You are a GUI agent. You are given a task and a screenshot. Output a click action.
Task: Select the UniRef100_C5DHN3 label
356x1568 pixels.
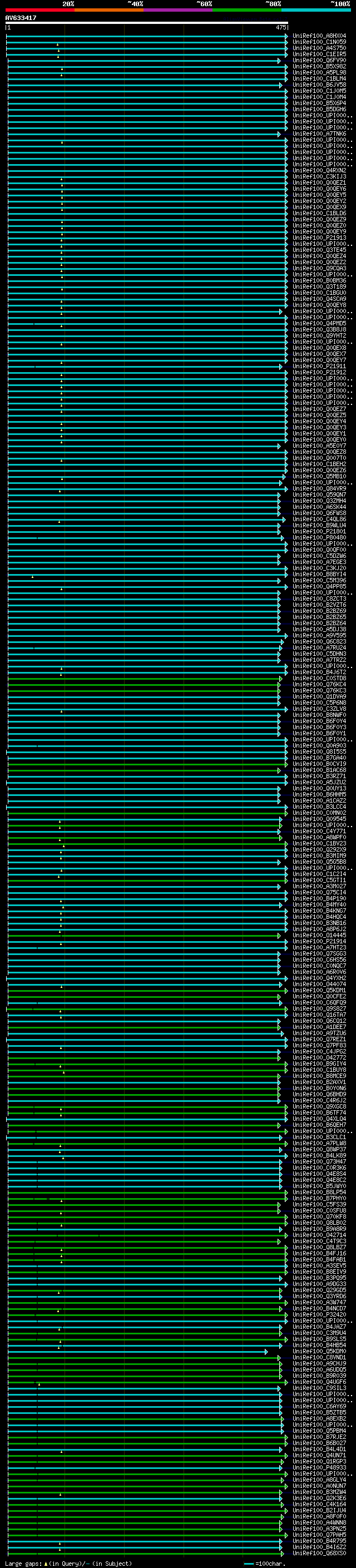pos(319,654)
